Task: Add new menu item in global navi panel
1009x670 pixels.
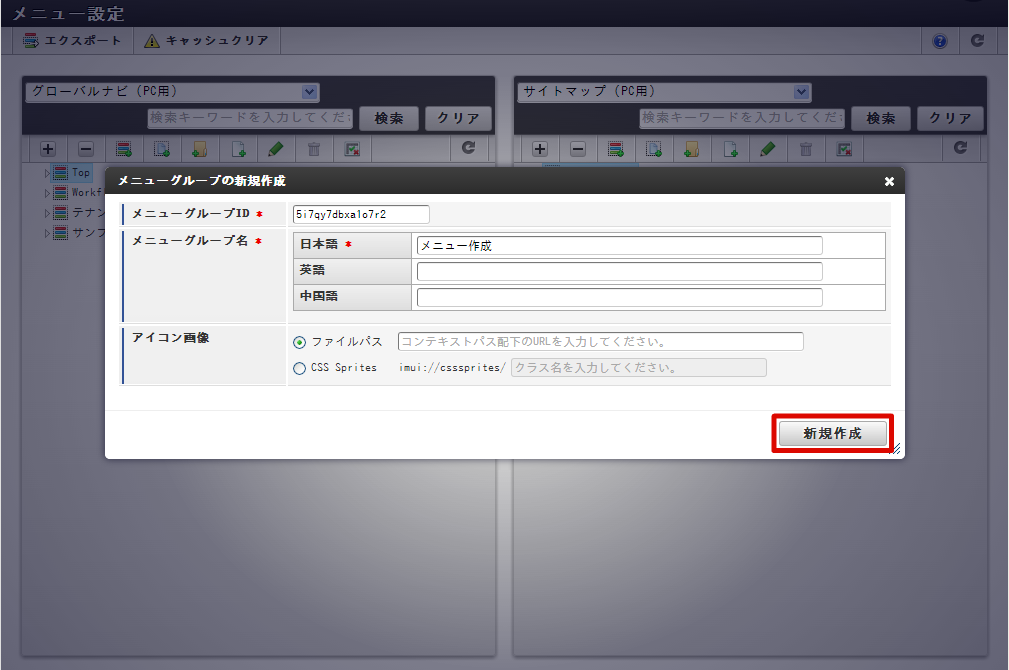Action: [x=238, y=149]
